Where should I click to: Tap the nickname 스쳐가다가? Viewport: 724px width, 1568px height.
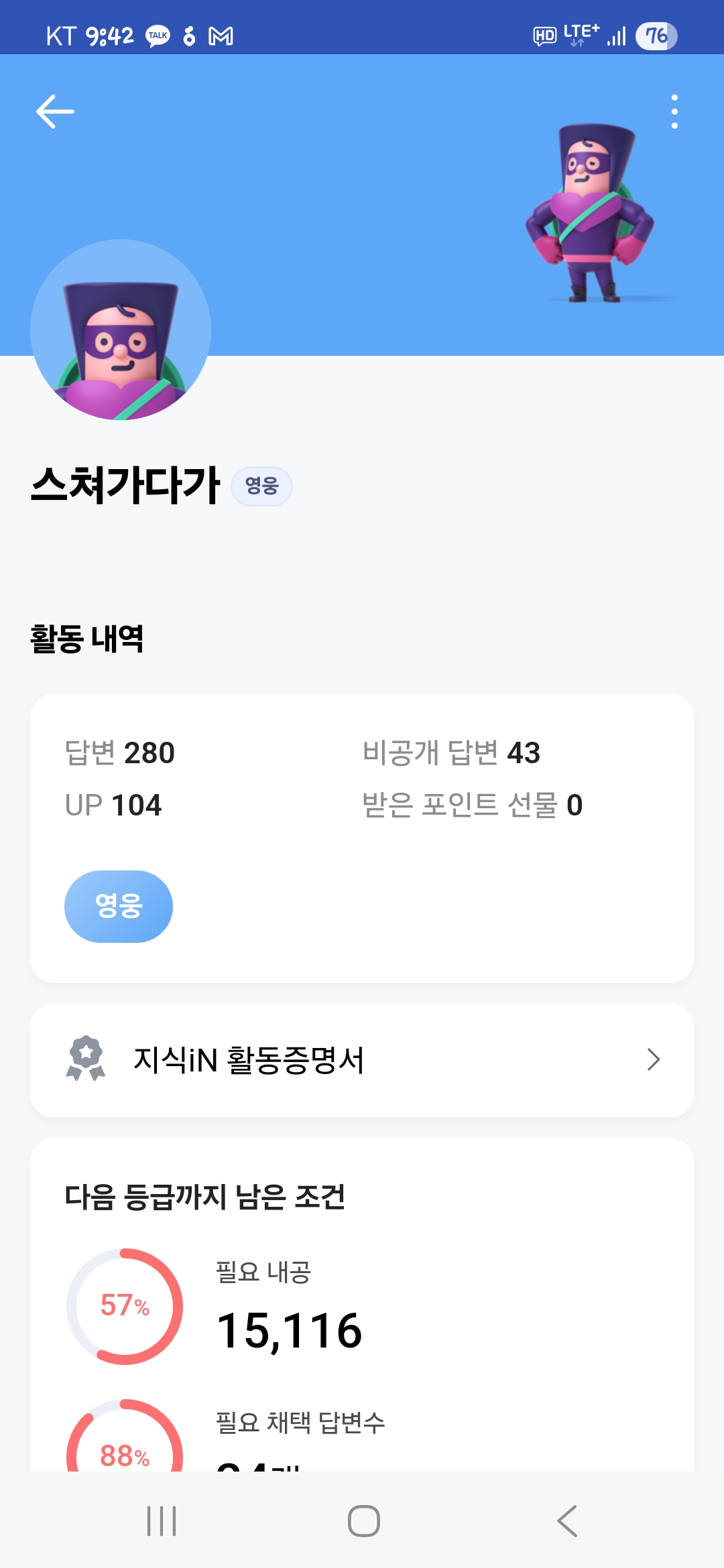125,484
